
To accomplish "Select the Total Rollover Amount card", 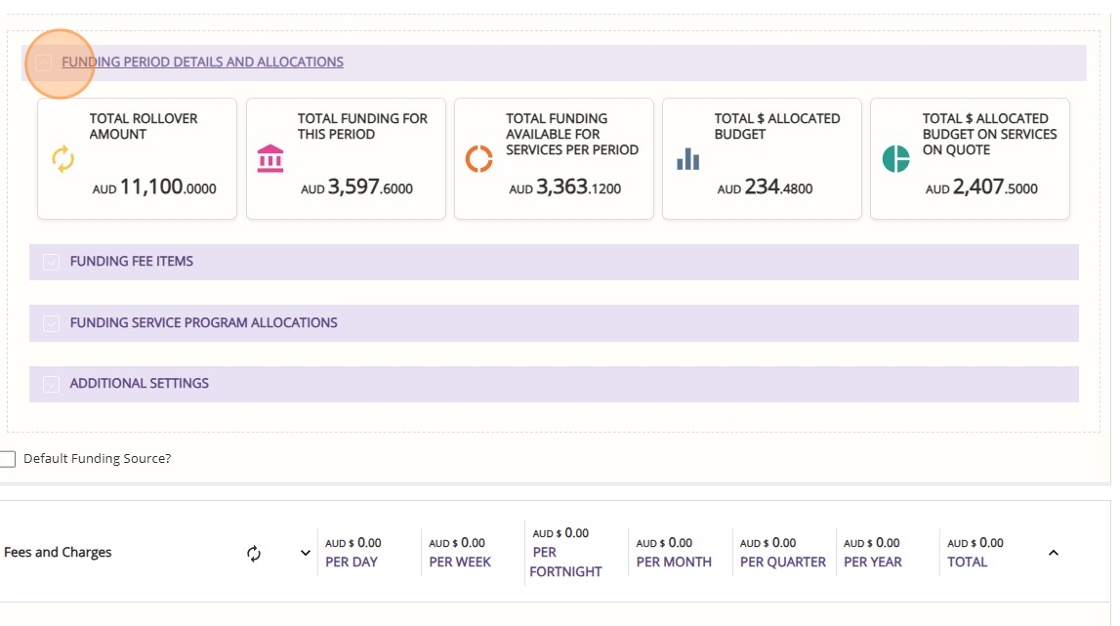I will [x=137, y=159].
